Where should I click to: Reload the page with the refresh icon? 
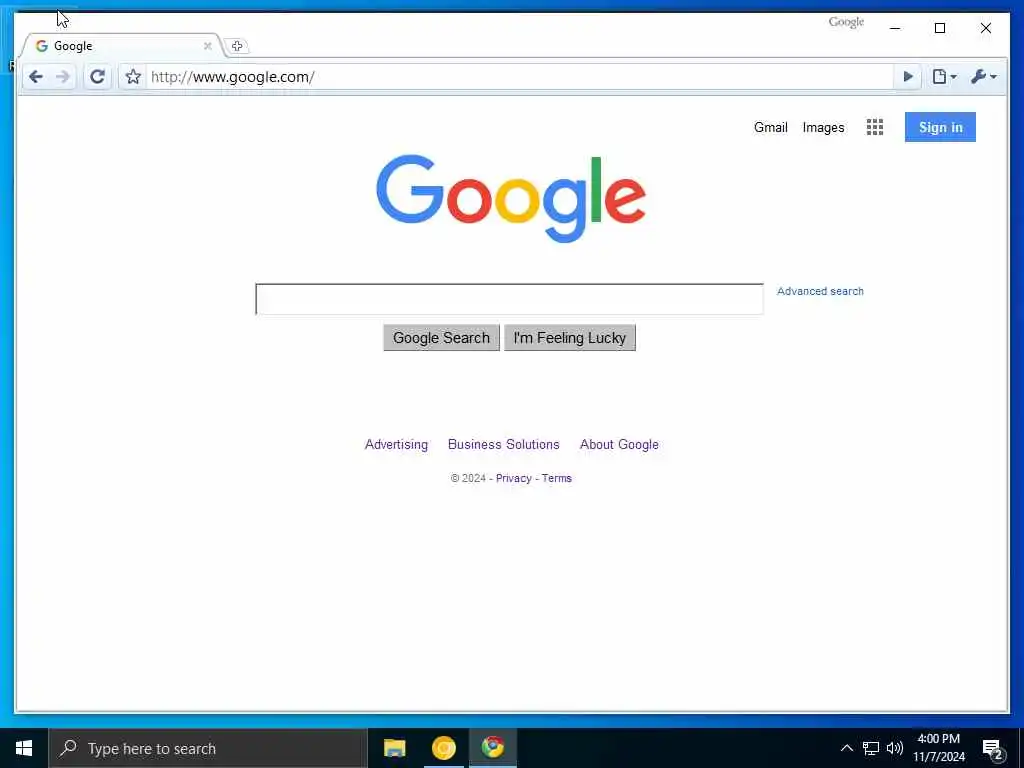97,77
